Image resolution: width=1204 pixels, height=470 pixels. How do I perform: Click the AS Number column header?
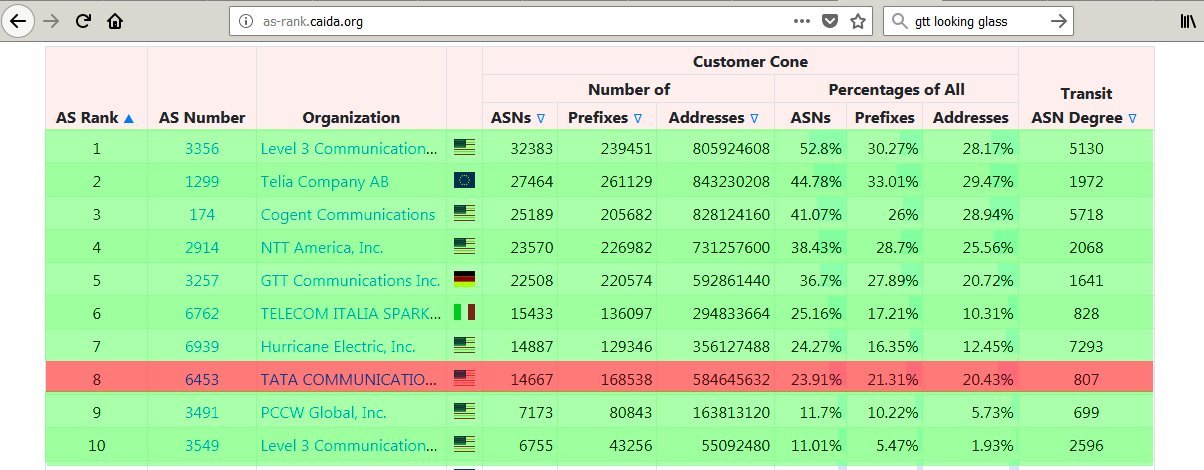[x=202, y=118]
